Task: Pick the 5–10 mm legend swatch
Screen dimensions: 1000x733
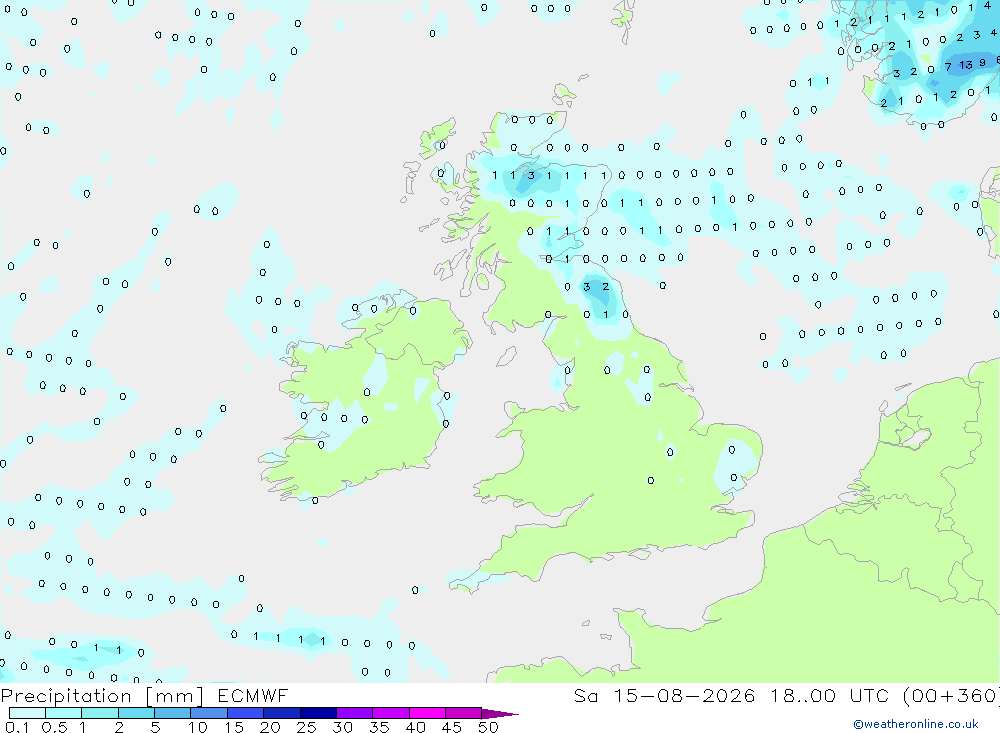Action: pyautogui.click(x=173, y=713)
